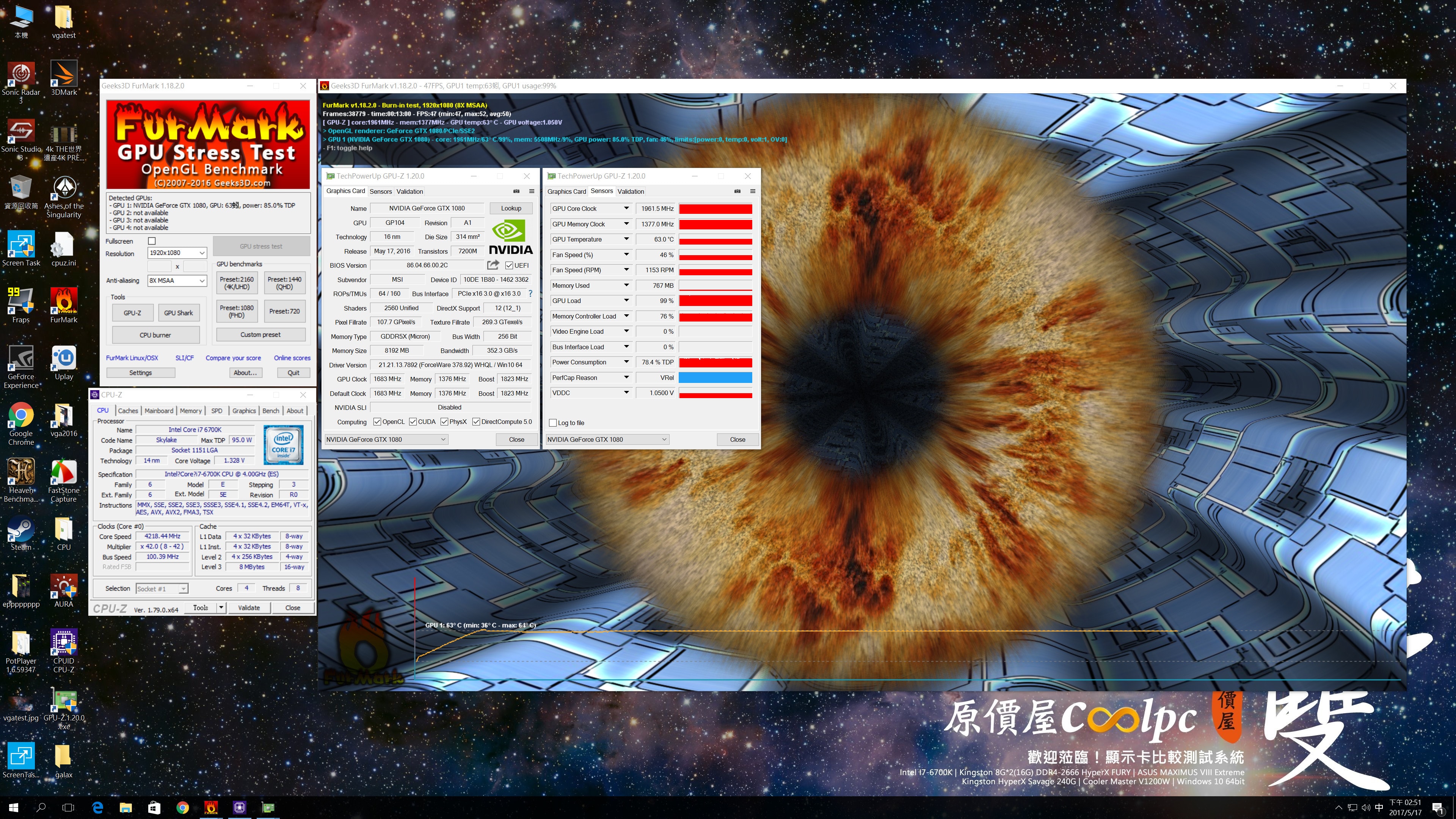This screenshot has height=819, width=1456.
Task: Switch to the Bench tab in CPU-Z
Action: click(x=271, y=411)
